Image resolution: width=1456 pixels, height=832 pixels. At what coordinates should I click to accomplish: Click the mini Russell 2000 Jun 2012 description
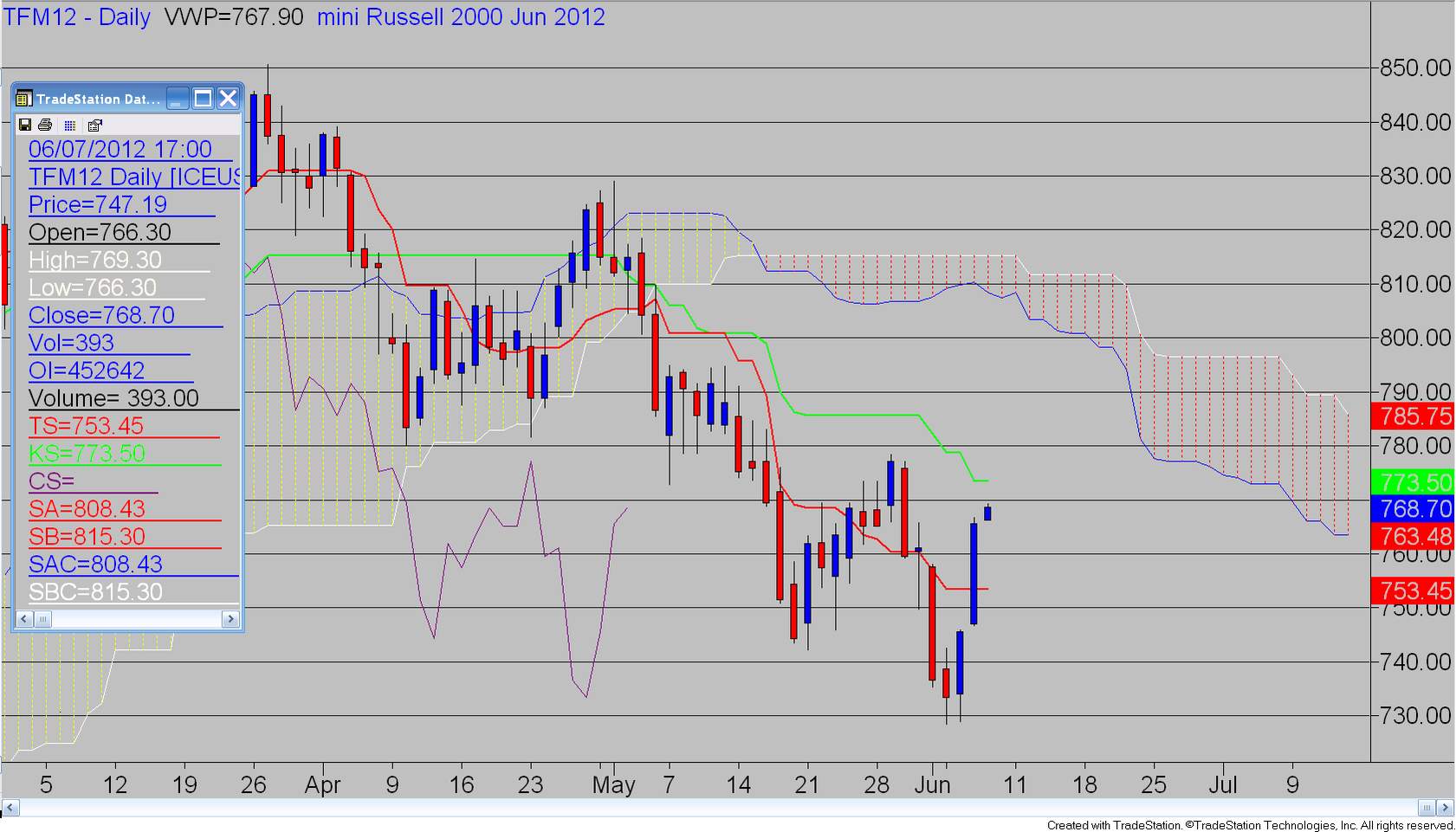pos(461,17)
